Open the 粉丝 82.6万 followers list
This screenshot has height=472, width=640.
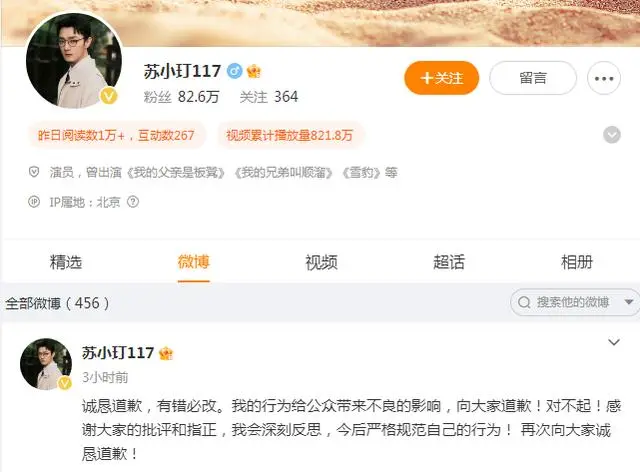point(182,97)
